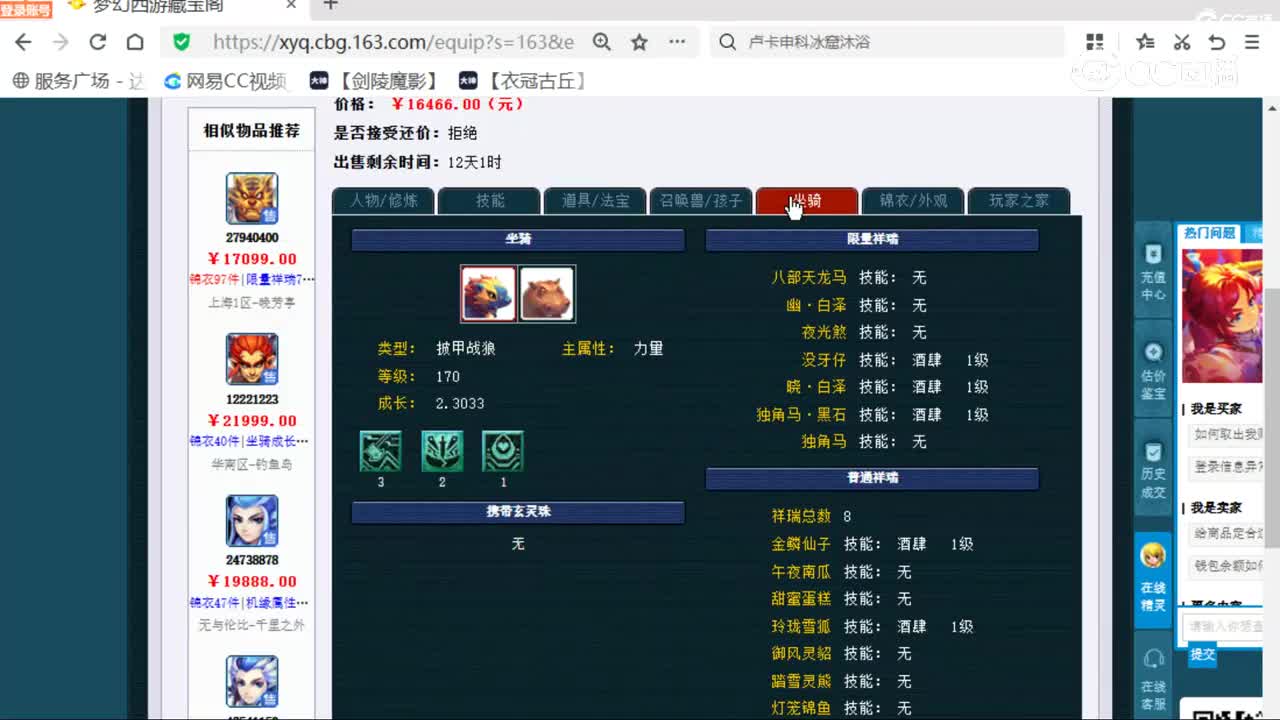
Task: Click the green security shield in address bar
Action: [182, 43]
